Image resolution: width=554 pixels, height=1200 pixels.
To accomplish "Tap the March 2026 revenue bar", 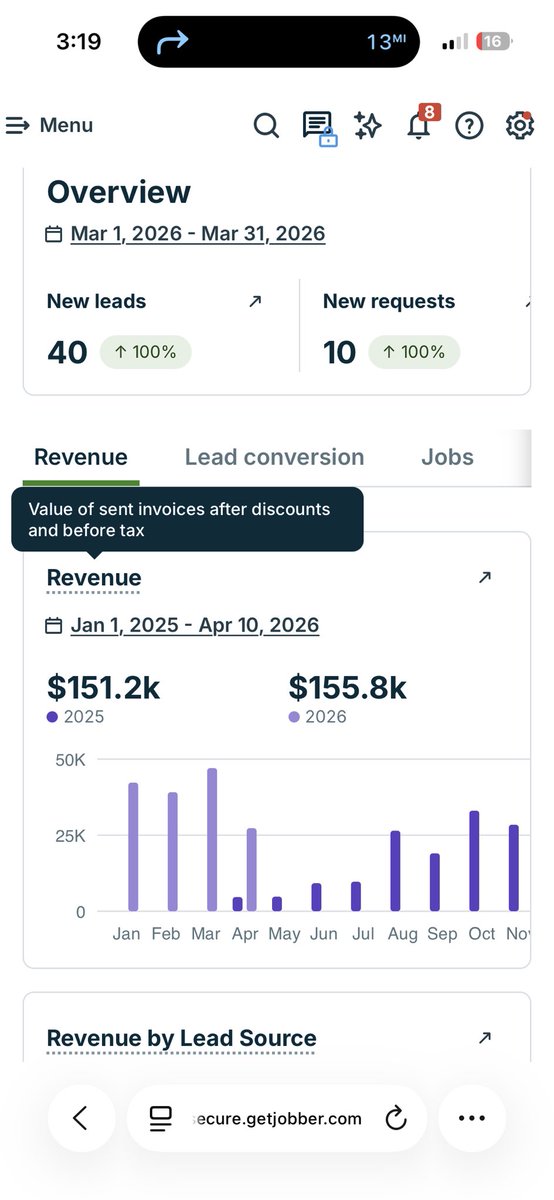I will [x=212, y=840].
